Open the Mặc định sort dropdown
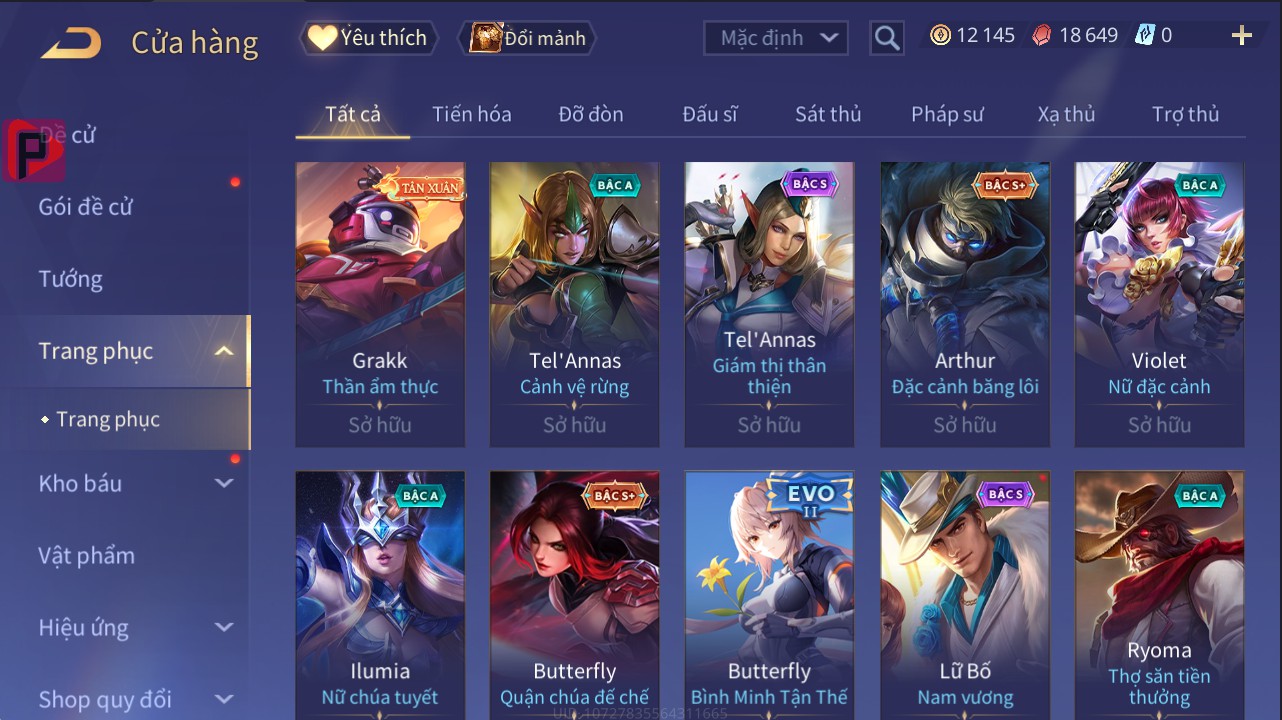 776,38
